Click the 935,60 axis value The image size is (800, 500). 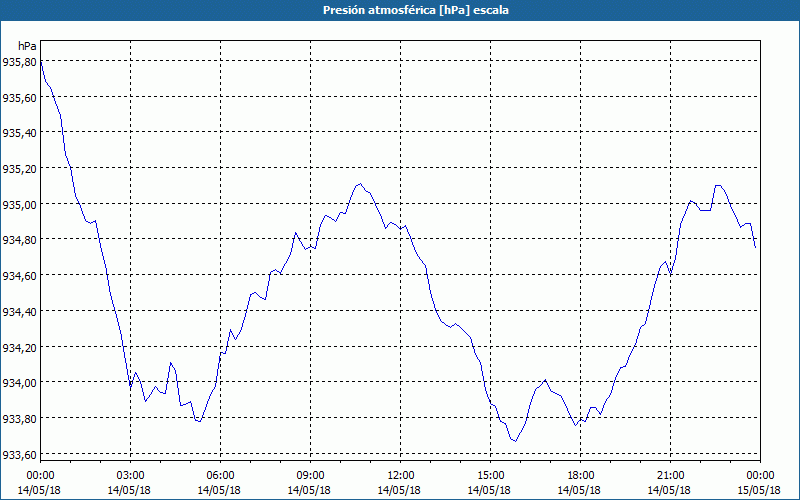tap(19, 97)
